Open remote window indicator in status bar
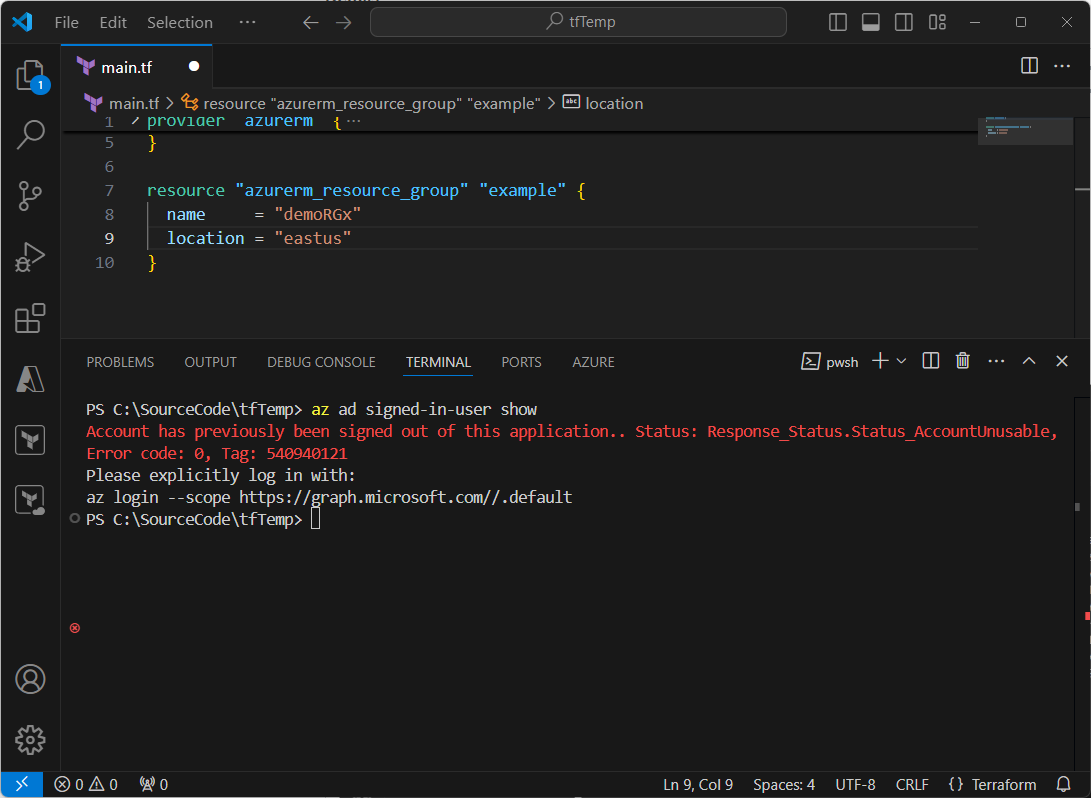The image size is (1091, 798). click(x=22, y=784)
